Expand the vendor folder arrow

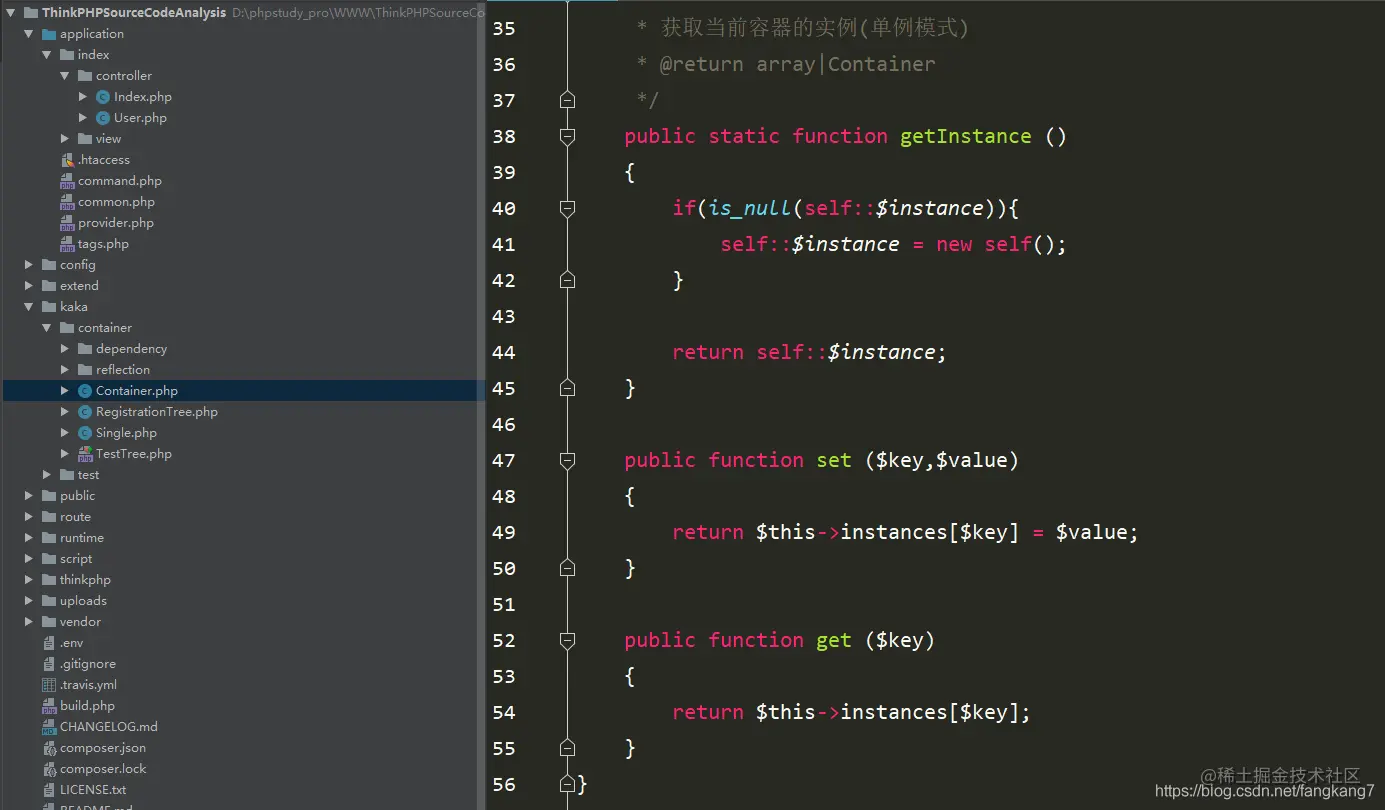tap(29, 622)
